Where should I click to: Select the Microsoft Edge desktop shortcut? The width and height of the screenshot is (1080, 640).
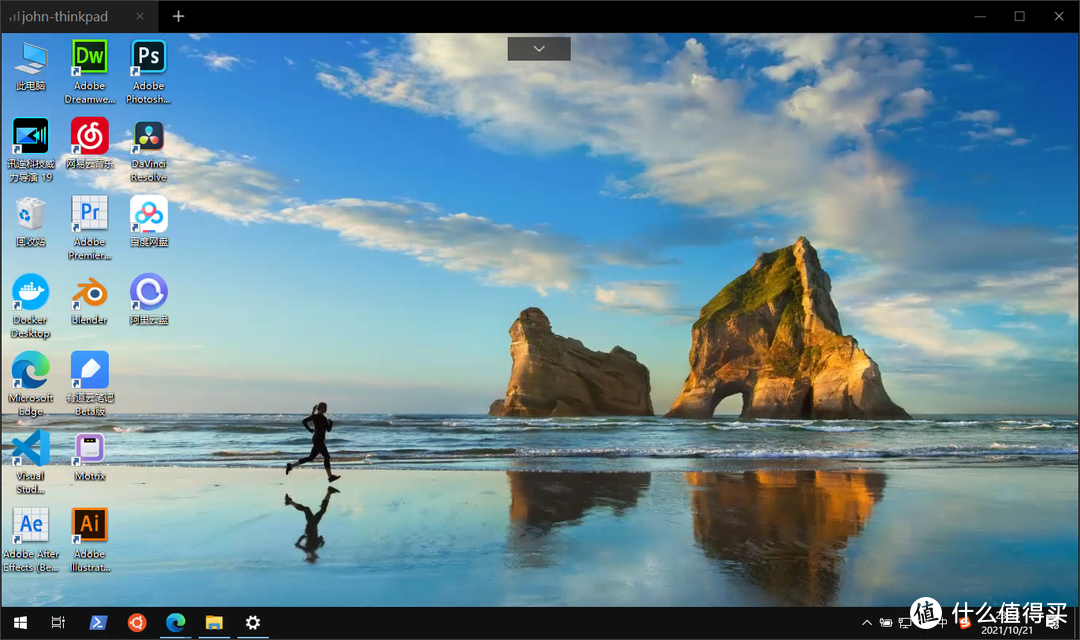[x=31, y=384]
